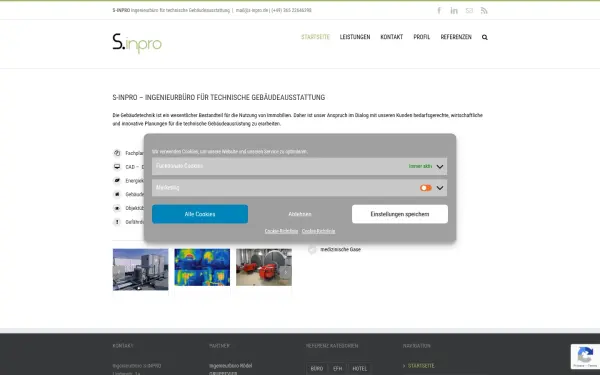The height and width of the screenshot is (375, 600).
Task: Show previous image in the carousel
Action: point(119,272)
